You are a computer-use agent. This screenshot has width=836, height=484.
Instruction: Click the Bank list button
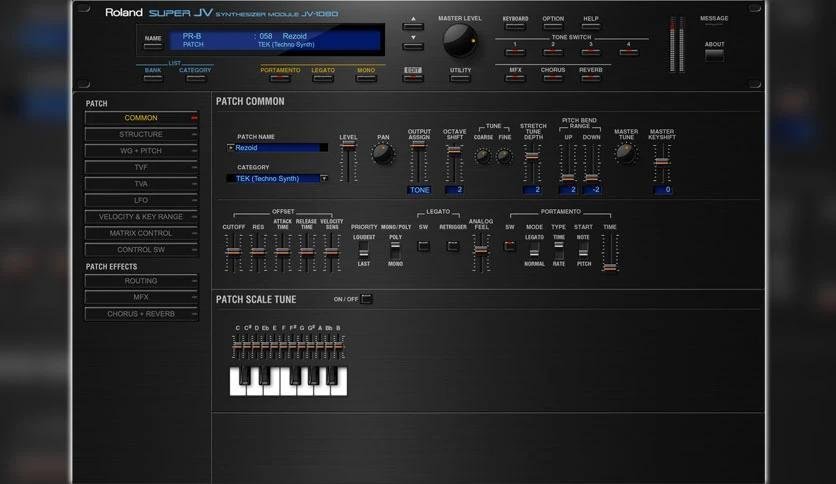pos(153,78)
